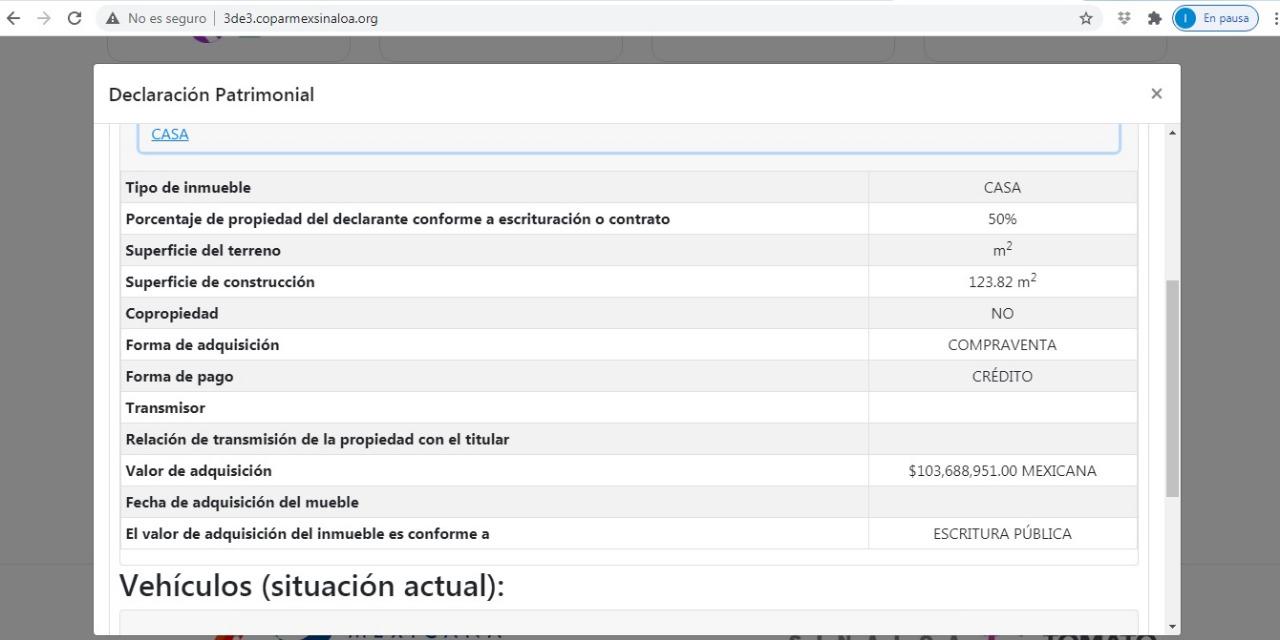Go back to the previous page
Screen dimensions: 1280x640
tap(13, 18)
